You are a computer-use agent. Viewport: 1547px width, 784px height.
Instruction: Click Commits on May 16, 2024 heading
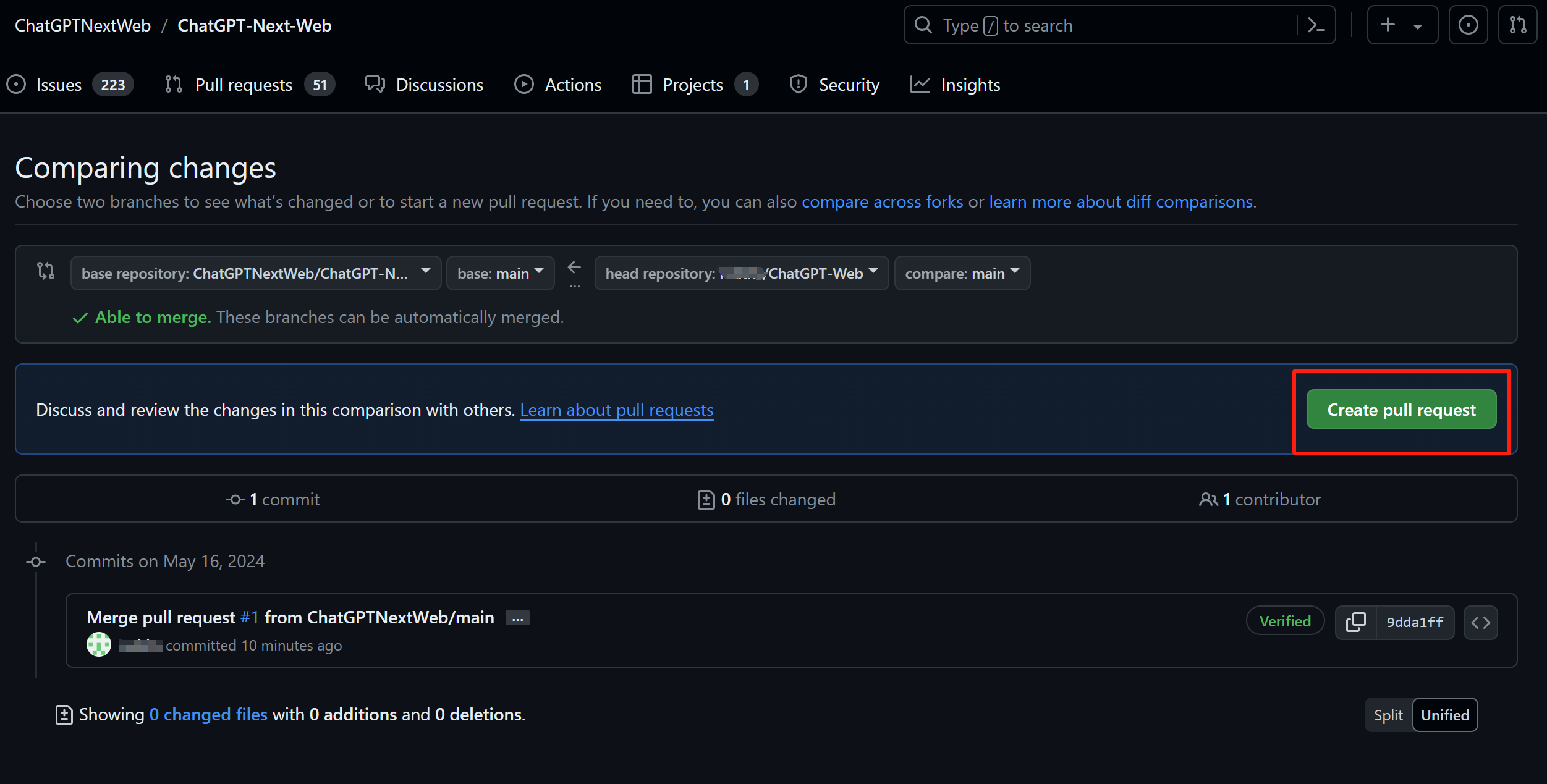[x=165, y=561]
